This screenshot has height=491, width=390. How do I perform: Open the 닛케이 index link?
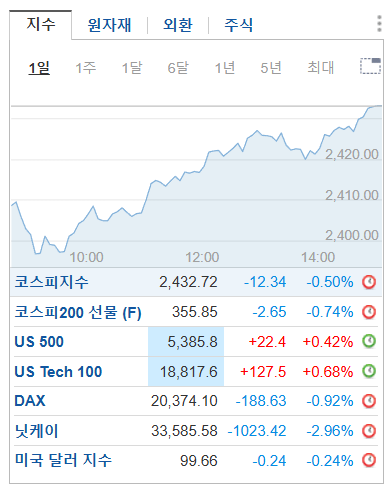click(36, 431)
